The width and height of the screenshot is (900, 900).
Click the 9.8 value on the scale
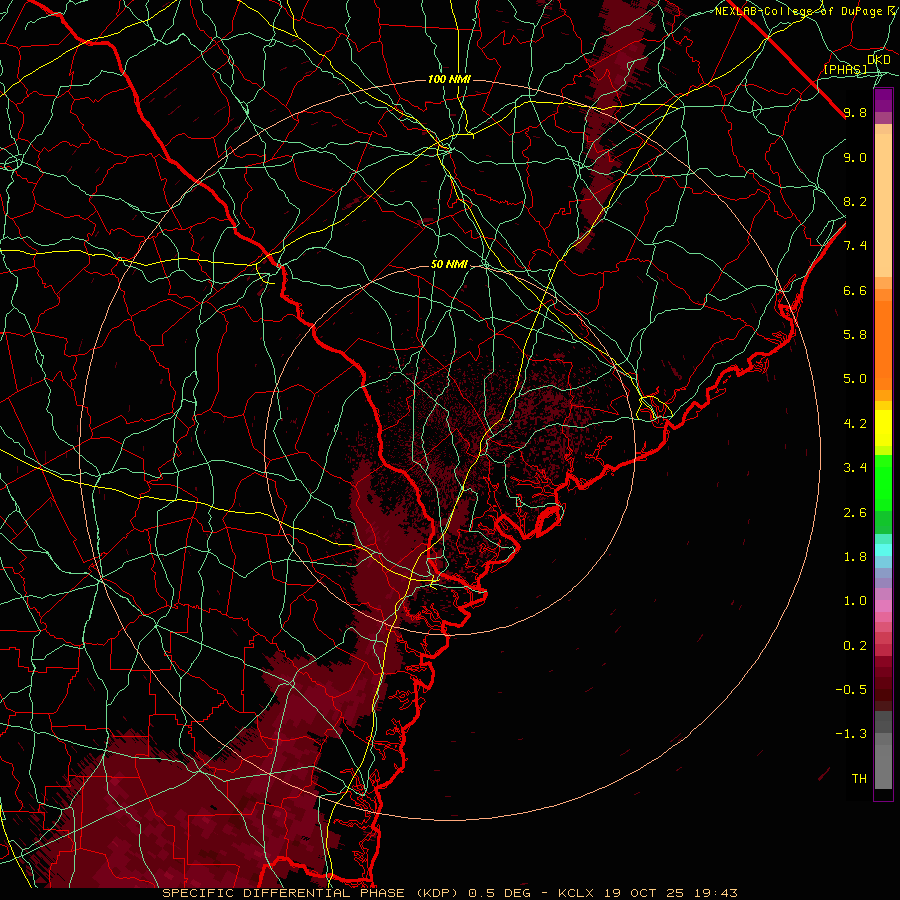pos(855,113)
